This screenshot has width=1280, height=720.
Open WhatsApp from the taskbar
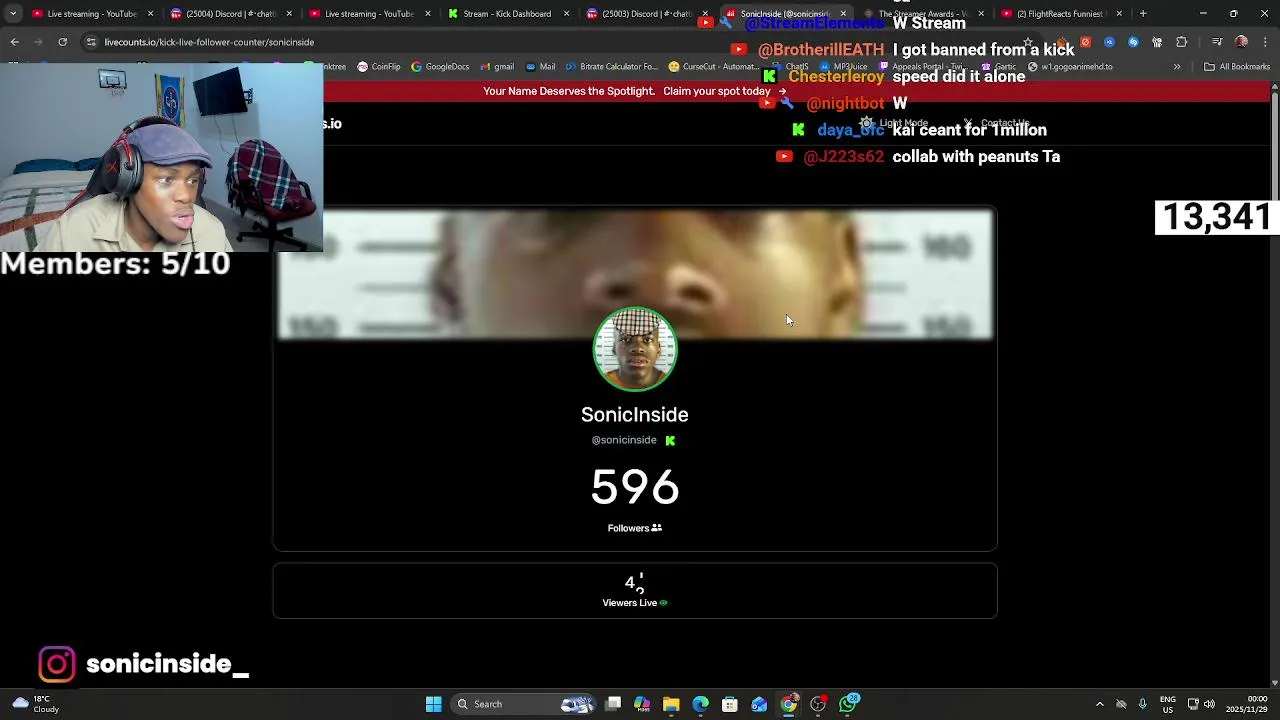(848, 704)
